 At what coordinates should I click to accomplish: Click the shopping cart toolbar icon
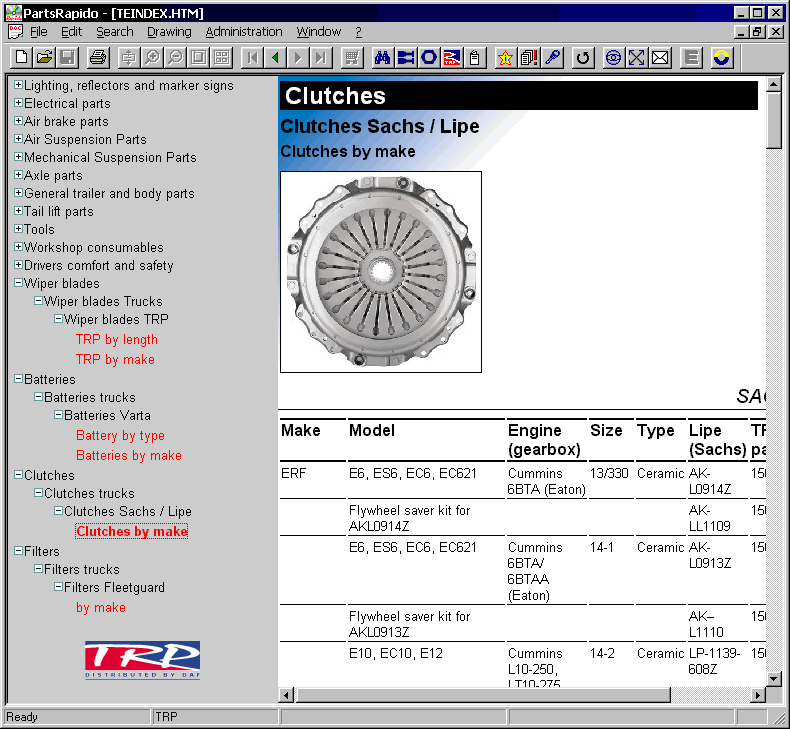tap(352, 57)
